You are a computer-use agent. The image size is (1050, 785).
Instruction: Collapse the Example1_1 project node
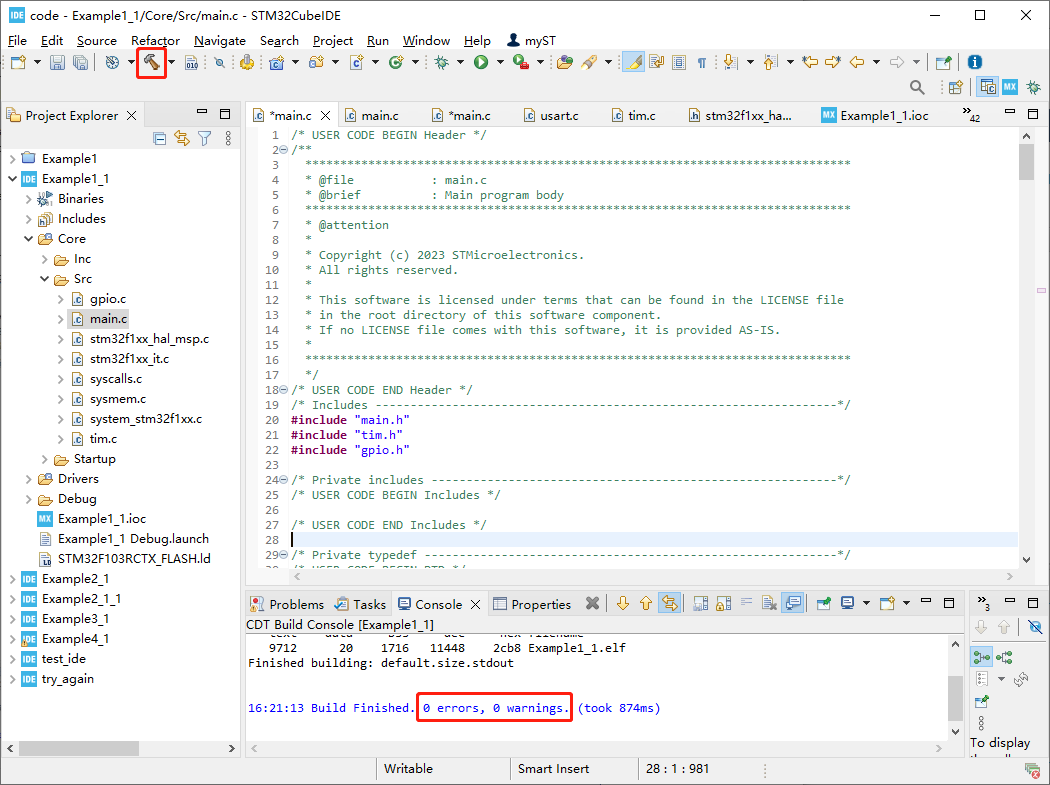pos(13,179)
